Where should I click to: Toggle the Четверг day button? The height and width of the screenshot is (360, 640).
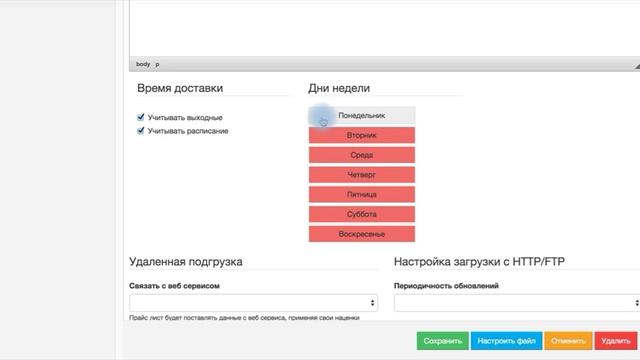pyautogui.click(x=362, y=175)
